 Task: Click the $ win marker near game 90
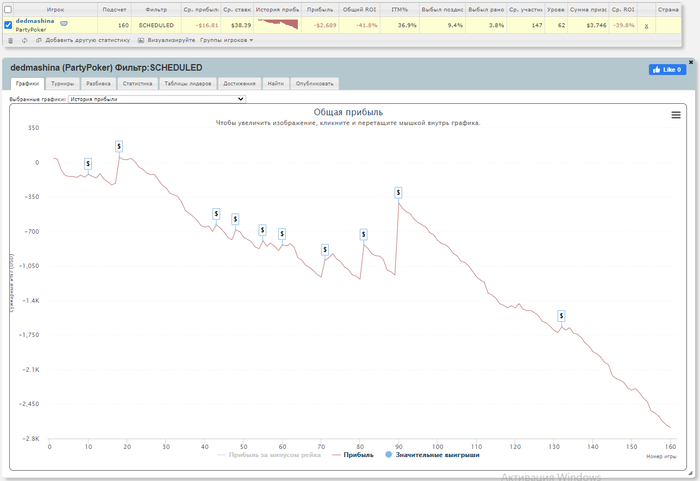398,193
